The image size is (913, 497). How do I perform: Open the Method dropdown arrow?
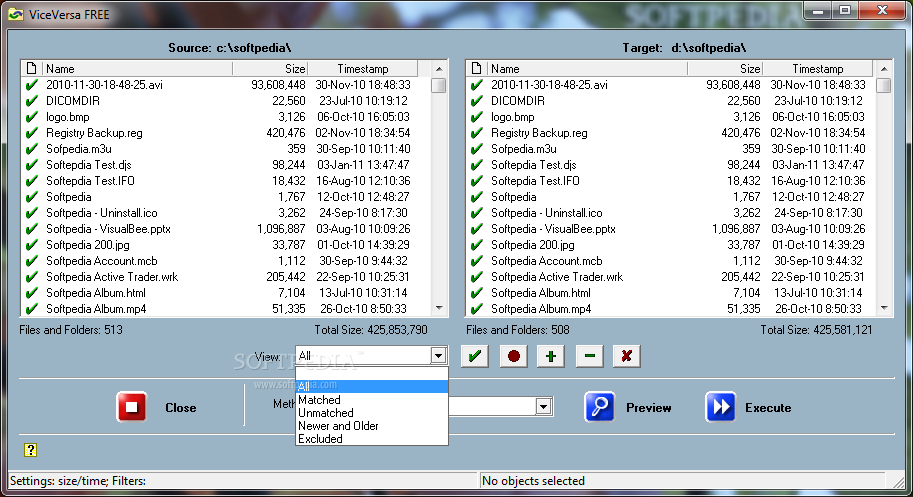(543, 406)
